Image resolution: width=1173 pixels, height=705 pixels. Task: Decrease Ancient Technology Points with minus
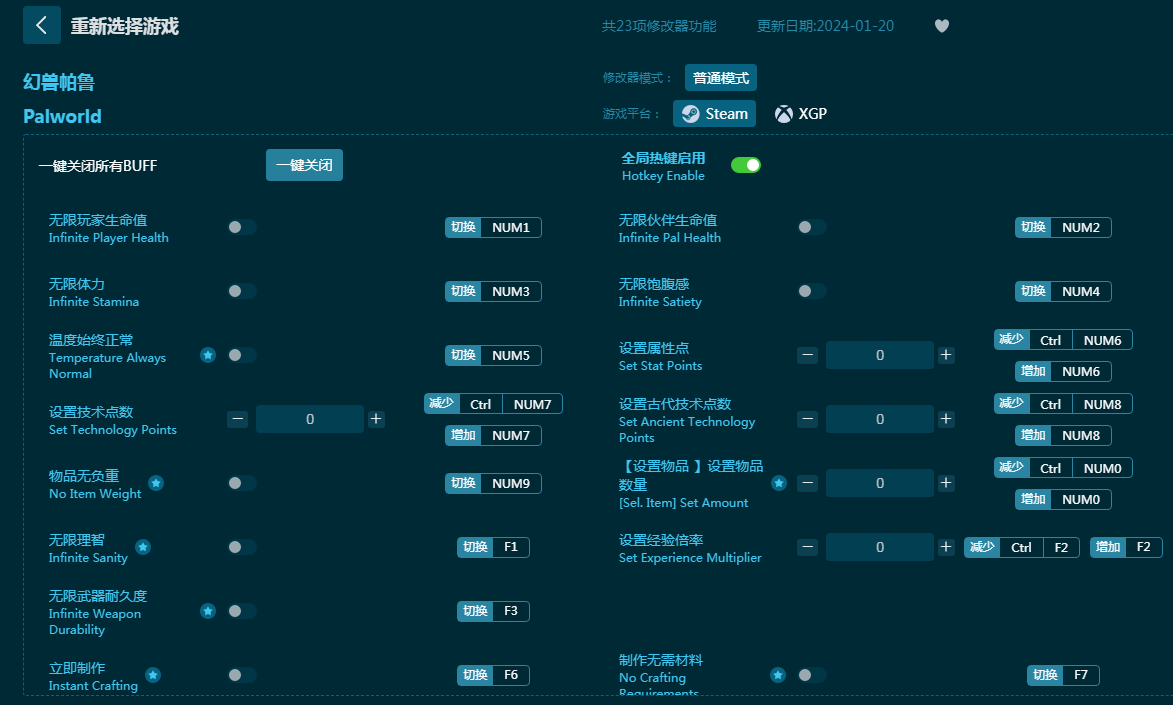[807, 419]
